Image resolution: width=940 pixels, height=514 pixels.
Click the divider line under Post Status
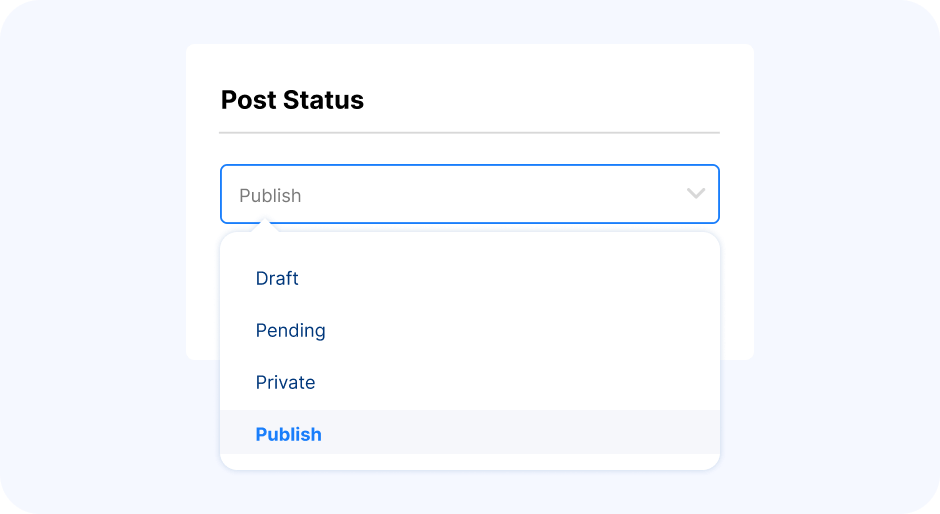pyautogui.click(x=469, y=133)
